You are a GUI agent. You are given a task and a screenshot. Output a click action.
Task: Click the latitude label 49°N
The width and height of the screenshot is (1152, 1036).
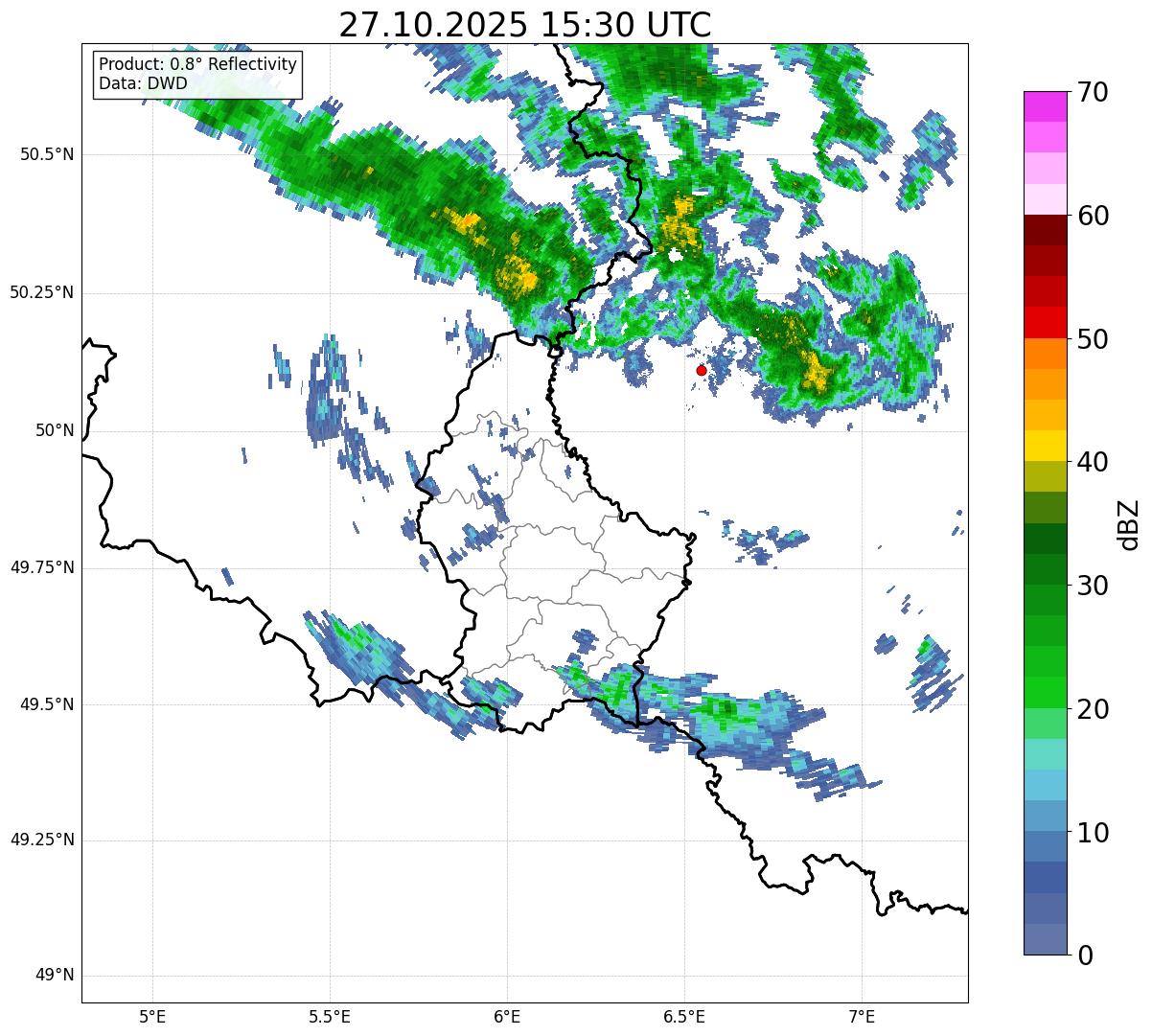55,976
